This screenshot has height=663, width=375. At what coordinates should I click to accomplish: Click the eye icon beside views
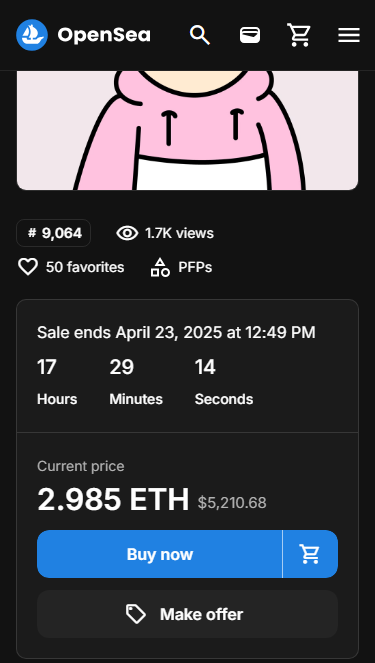tap(127, 233)
